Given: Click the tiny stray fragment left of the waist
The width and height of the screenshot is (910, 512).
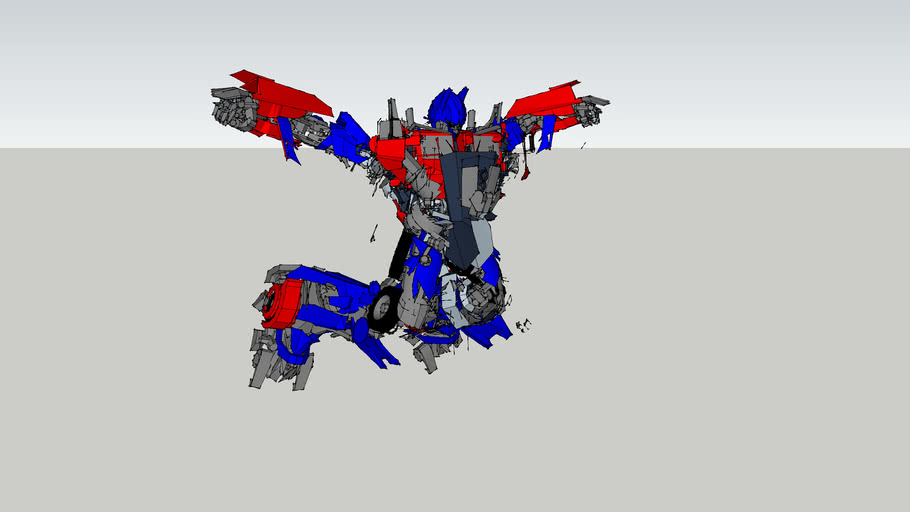Looking at the screenshot, I should [x=374, y=234].
